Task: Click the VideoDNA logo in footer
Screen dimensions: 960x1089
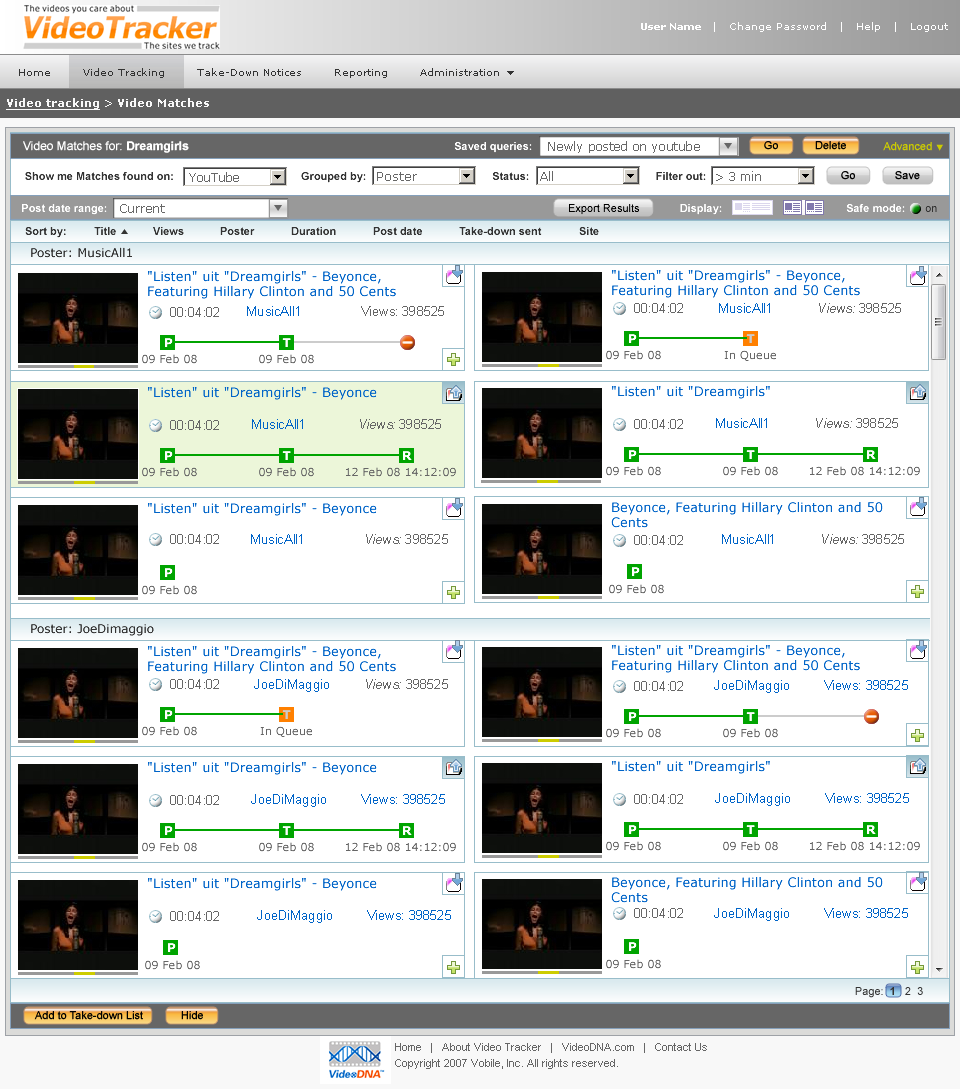Action: [356, 1061]
